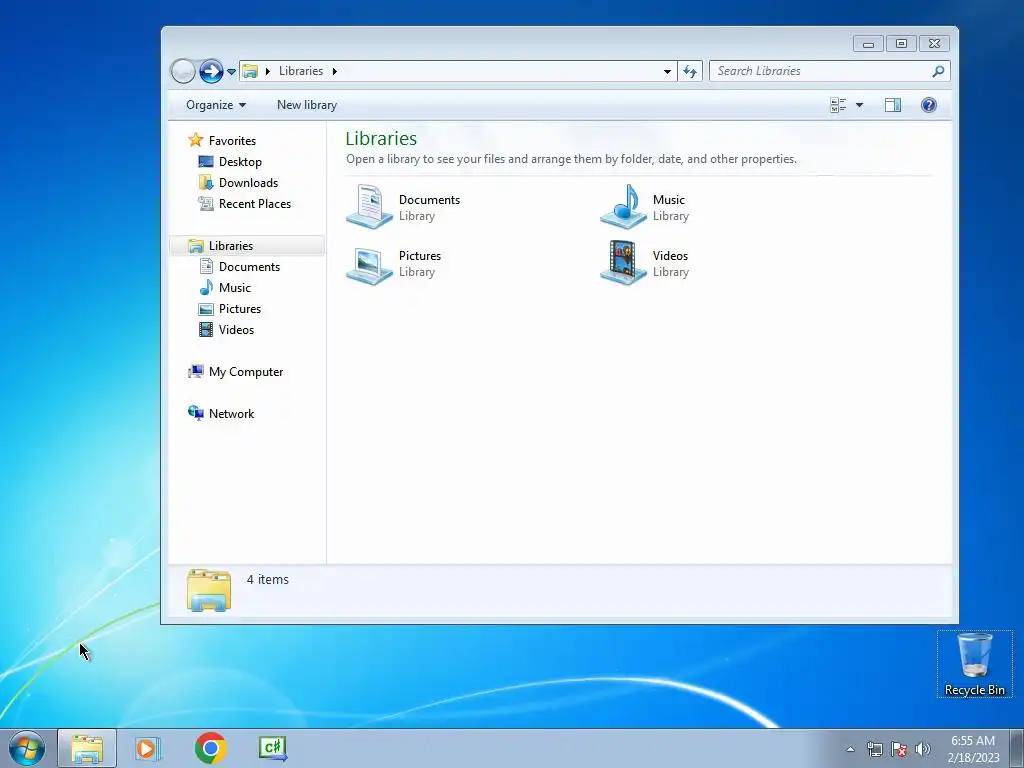Open the Organize menu
This screenshot has width=1024, height=768.
click(x=216, y=105)
